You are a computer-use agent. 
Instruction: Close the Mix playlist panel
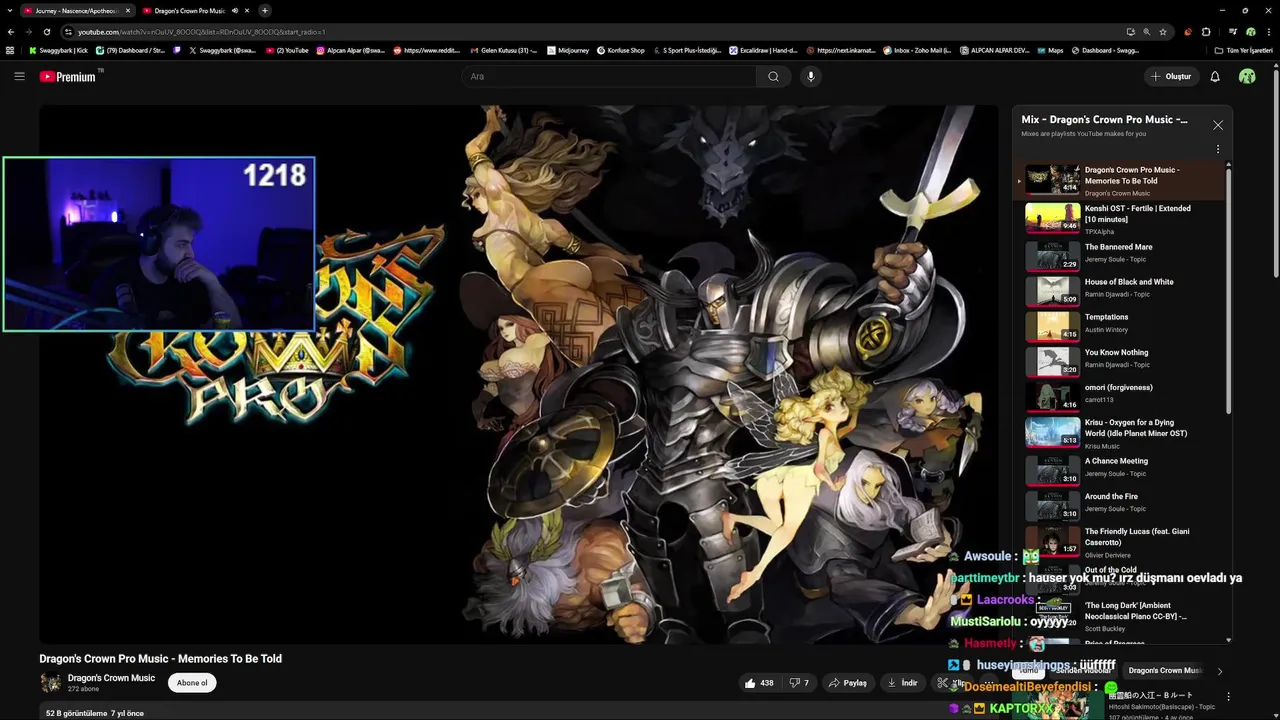(1218, 125)
